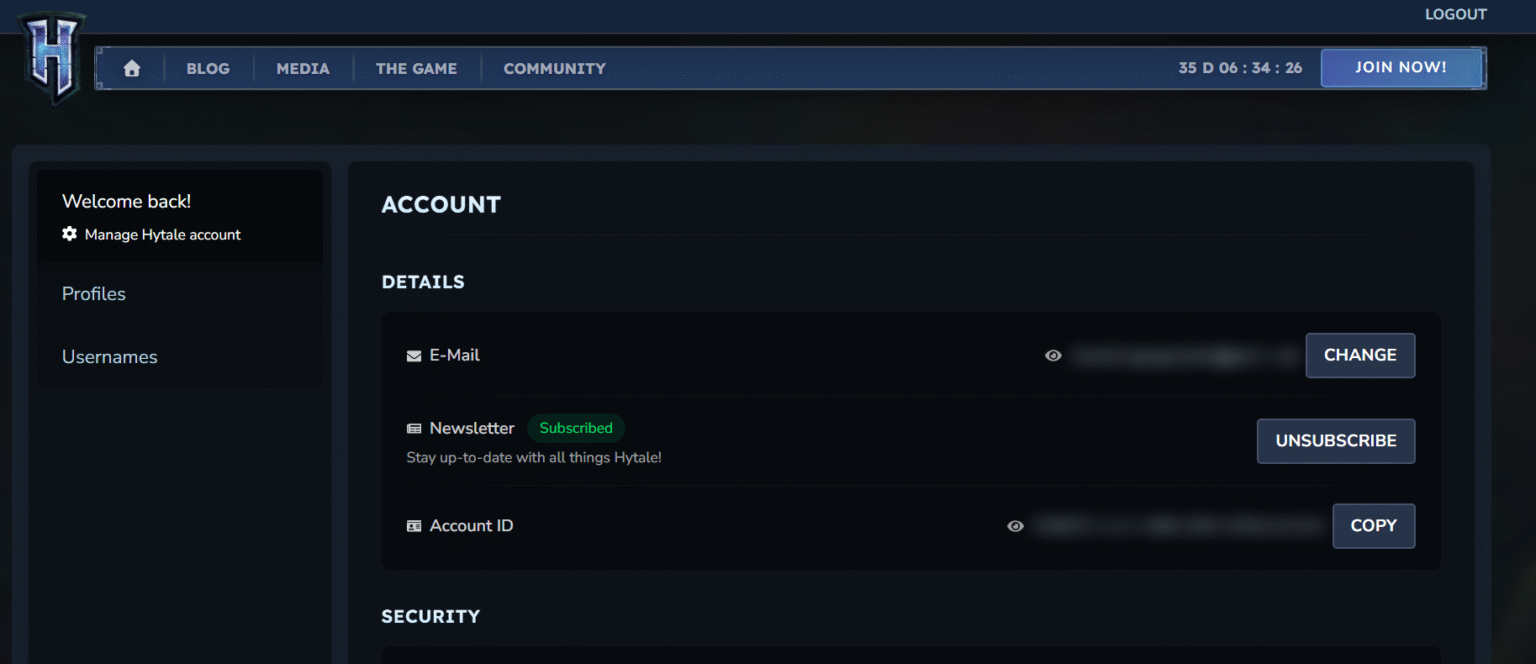Screen dimensions: 1536x664
Task: Click the green Subscribed badge
Action: click(x=576, y=428)
